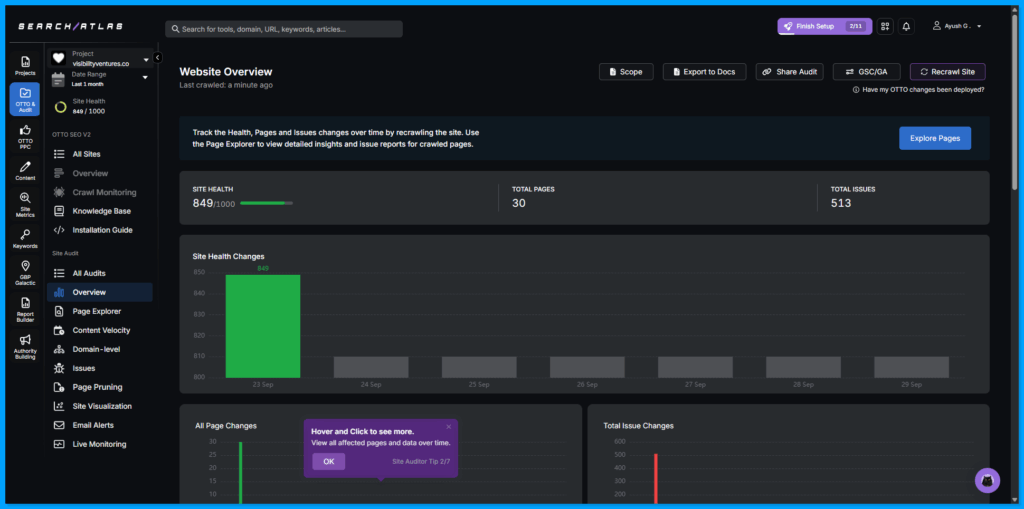This screenshot has height=509, width=1024.
Task: Click Export to Docs
Action: pyautogui.click(x=704, y=72)
